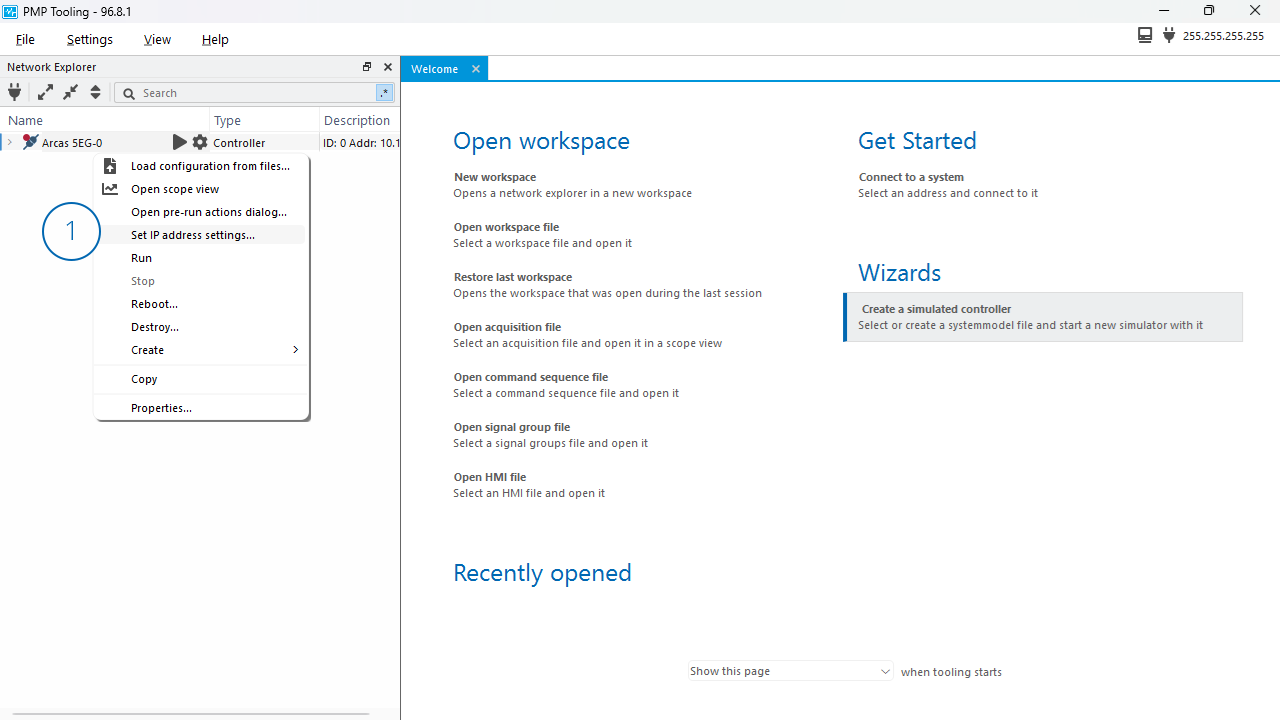The height and width of the screenshot is (720, 1280).
Task: Click the plug icon next to 255.255.255.255
Action: click(1168, 36)
